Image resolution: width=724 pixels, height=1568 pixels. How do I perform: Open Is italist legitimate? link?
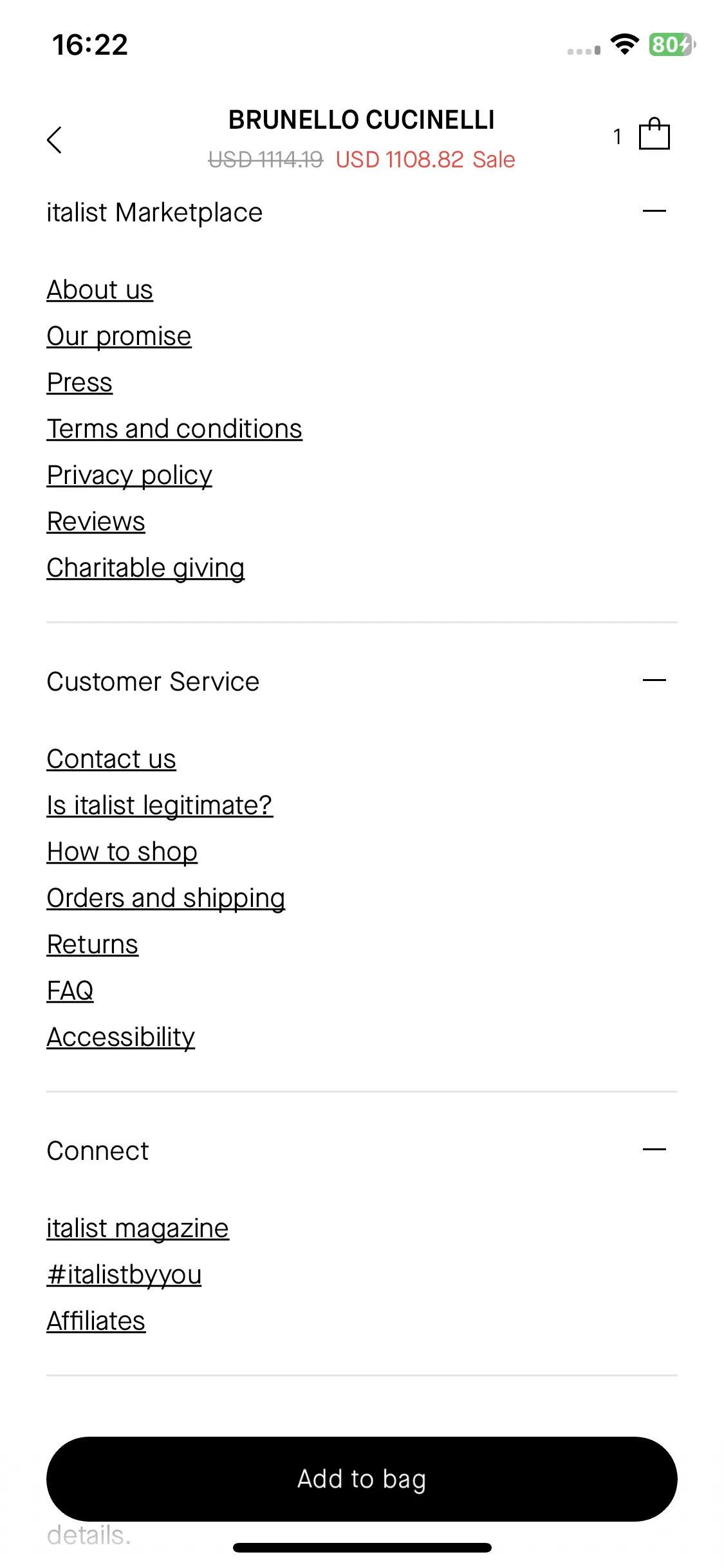tap(160, 805)
